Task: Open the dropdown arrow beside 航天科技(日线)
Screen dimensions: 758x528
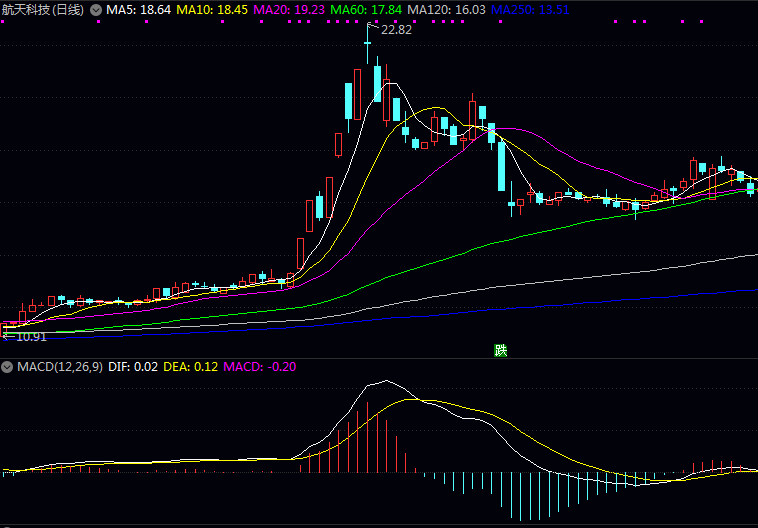Action: click(96, 10)
